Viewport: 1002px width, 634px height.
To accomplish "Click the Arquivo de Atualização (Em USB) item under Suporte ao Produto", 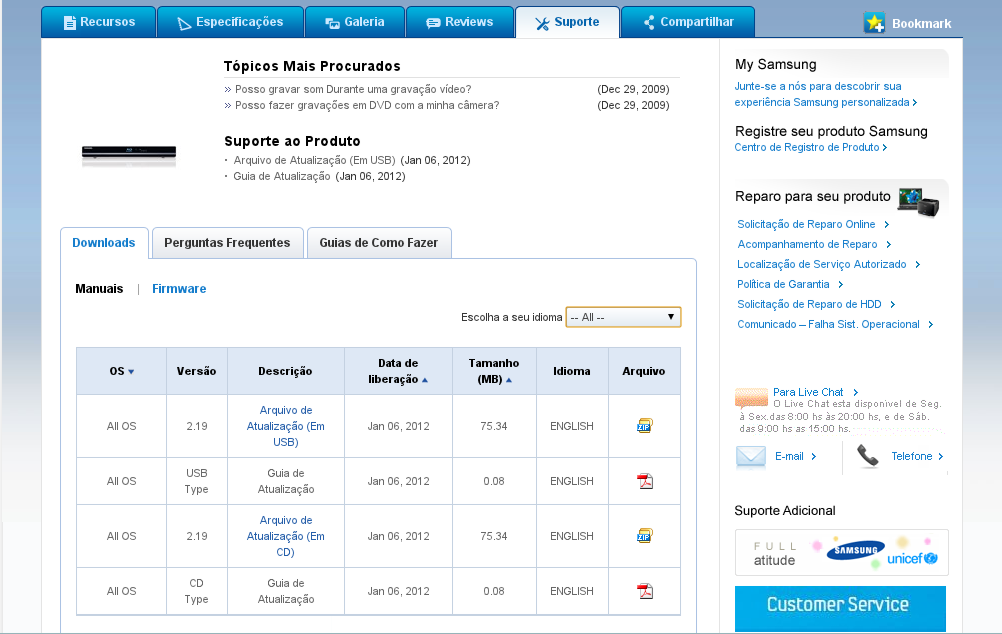I will 314,160.
